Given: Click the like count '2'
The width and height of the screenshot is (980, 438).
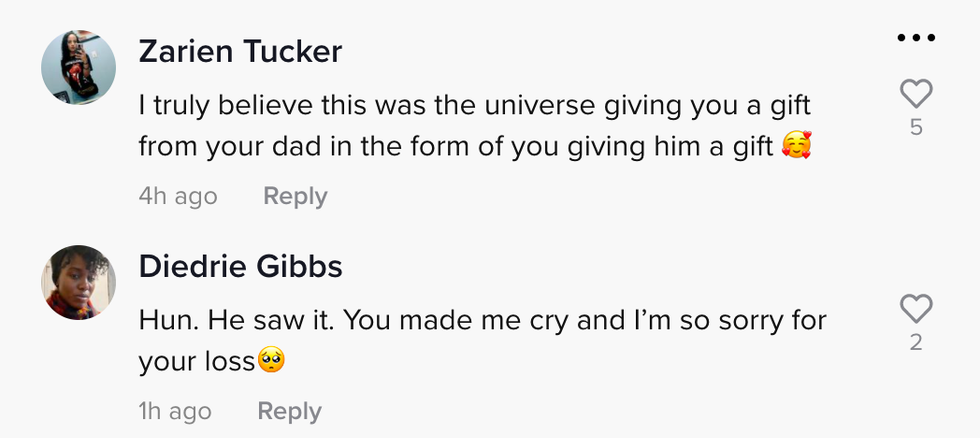Looking at the screenshot, I should pos(916,342).
